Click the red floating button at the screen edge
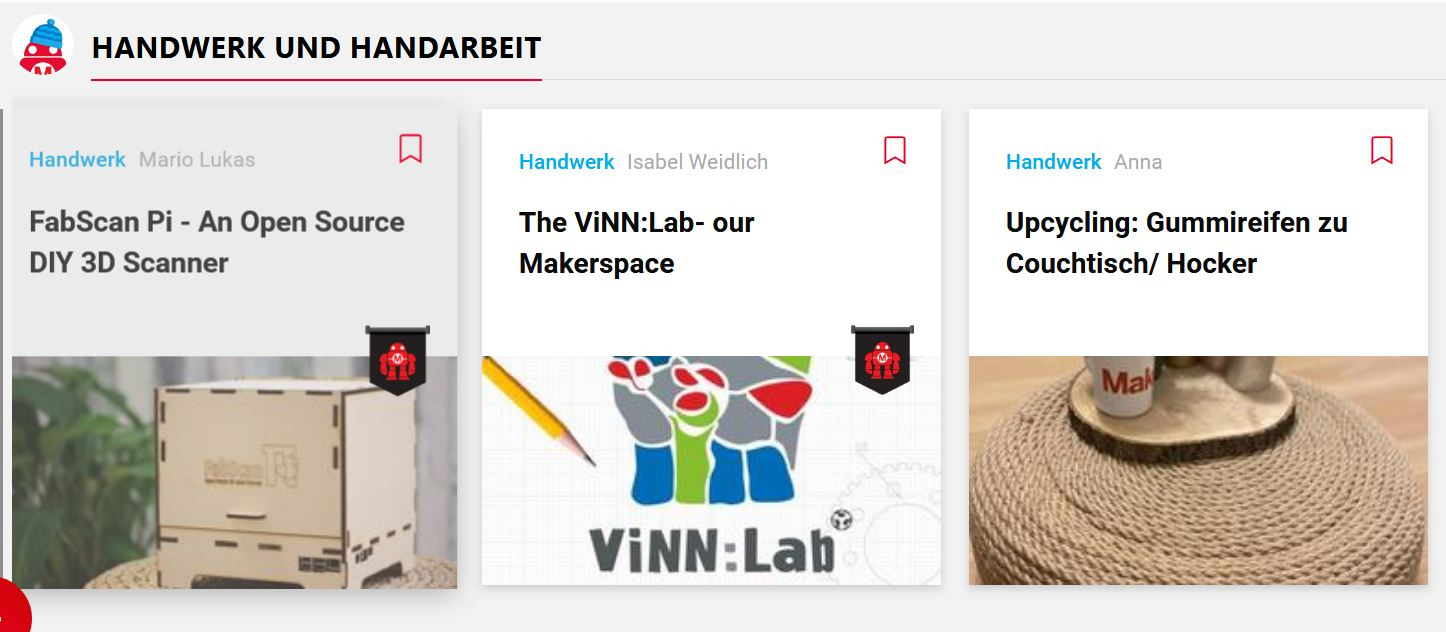 click(12, 608)
